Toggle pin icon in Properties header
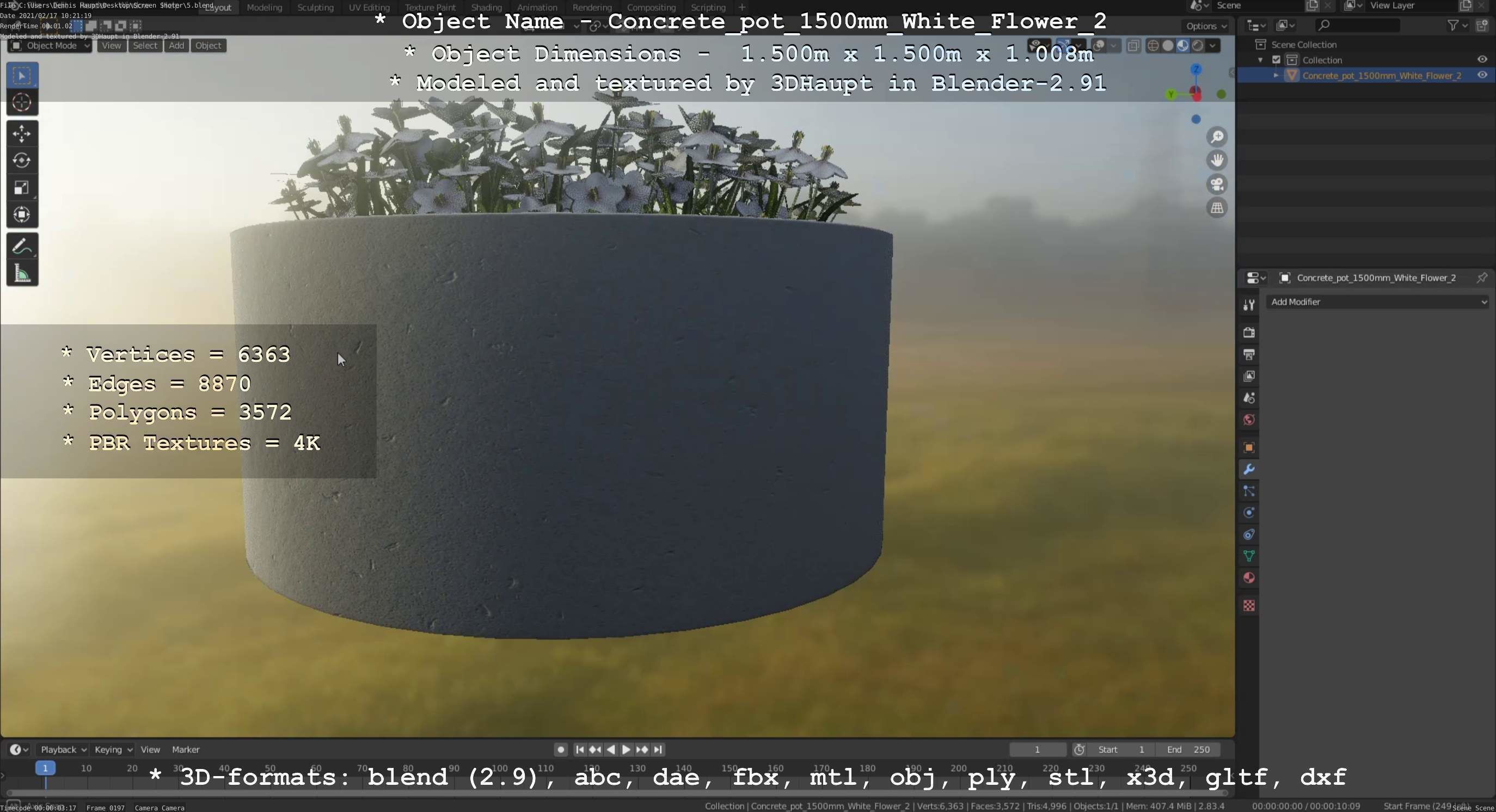 [1481, 278]
